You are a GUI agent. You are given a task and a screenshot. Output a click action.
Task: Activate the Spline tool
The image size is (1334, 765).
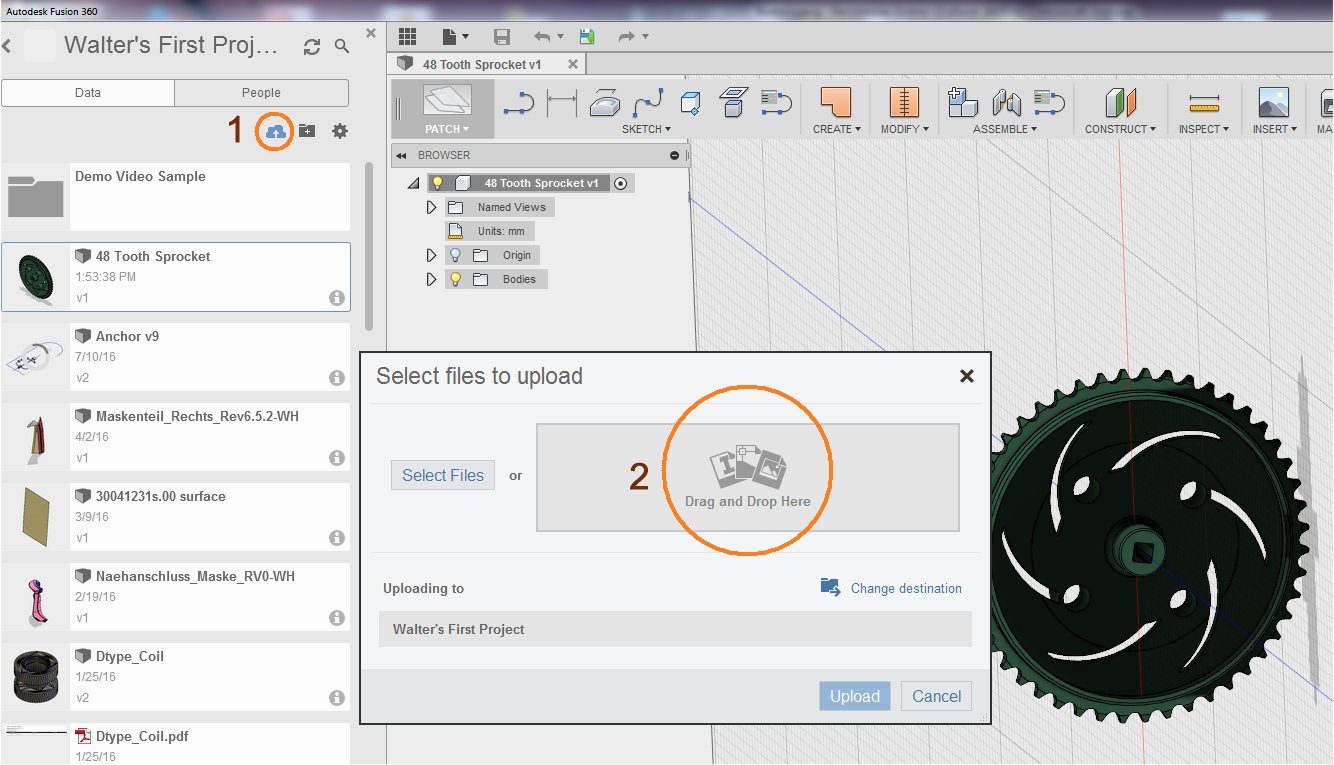click(x=647, y=101)
